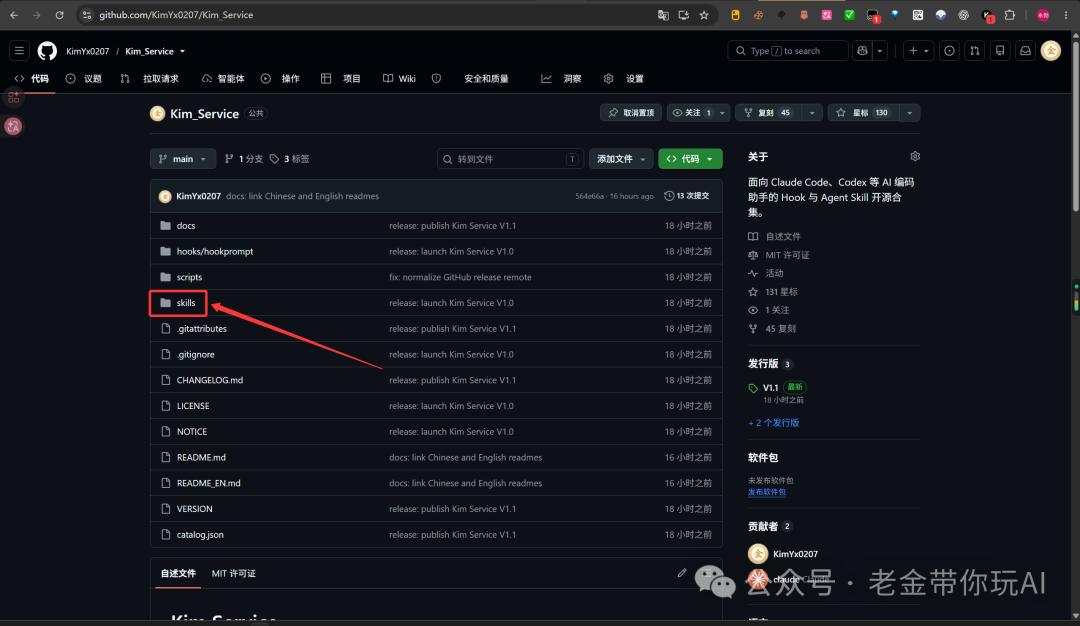Open the hooks/hookprompt folder
Screen dimensions: 1080x626
[x=215, y=251]
